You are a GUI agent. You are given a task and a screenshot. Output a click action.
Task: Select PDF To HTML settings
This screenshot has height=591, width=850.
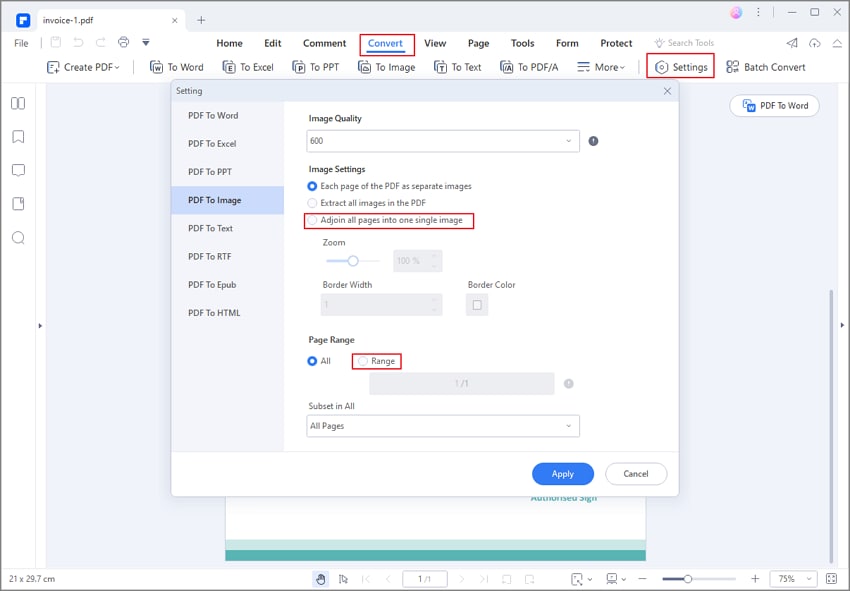(227, 313)
